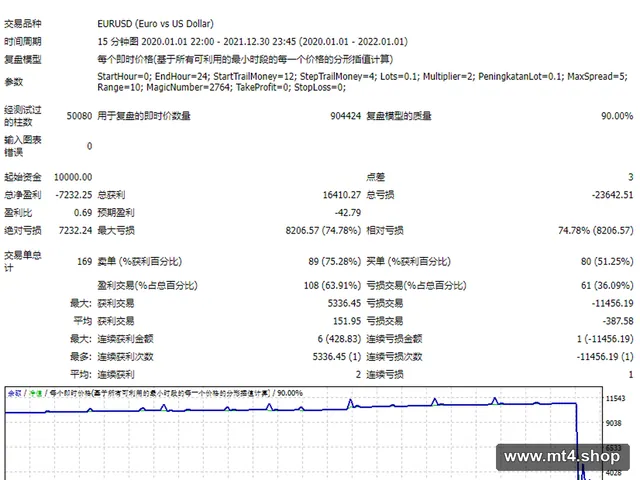Click chart axis label 11543

[x=615, y=398]
